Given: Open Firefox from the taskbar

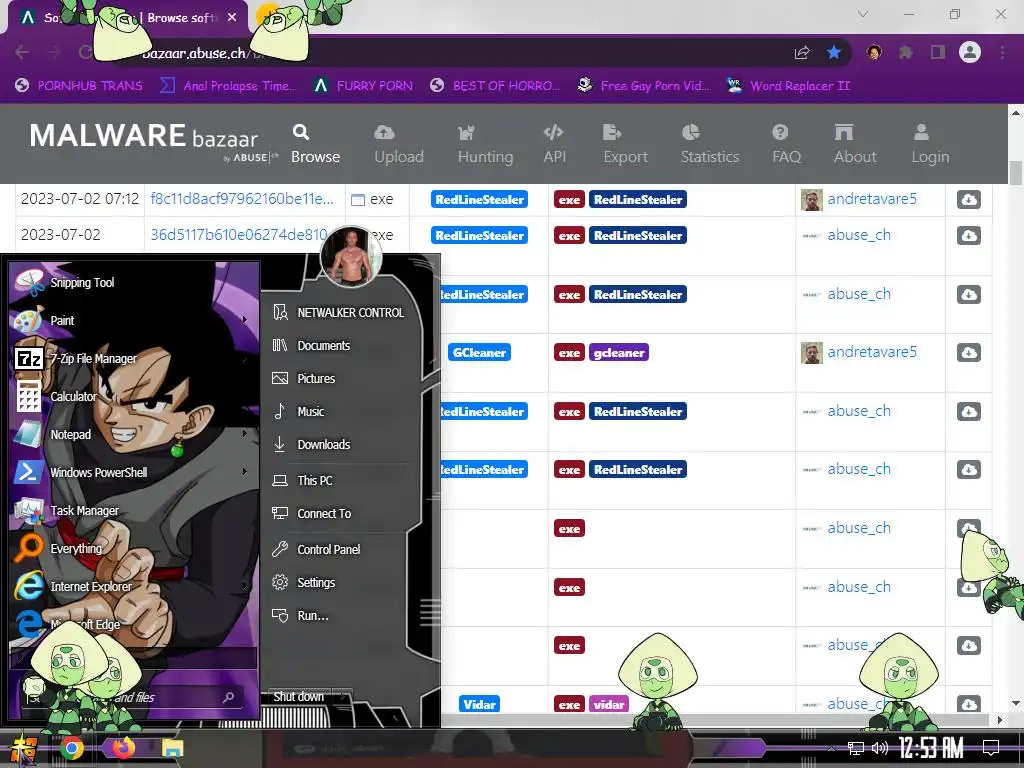Looking at the screenshot, I should (123, 748).
